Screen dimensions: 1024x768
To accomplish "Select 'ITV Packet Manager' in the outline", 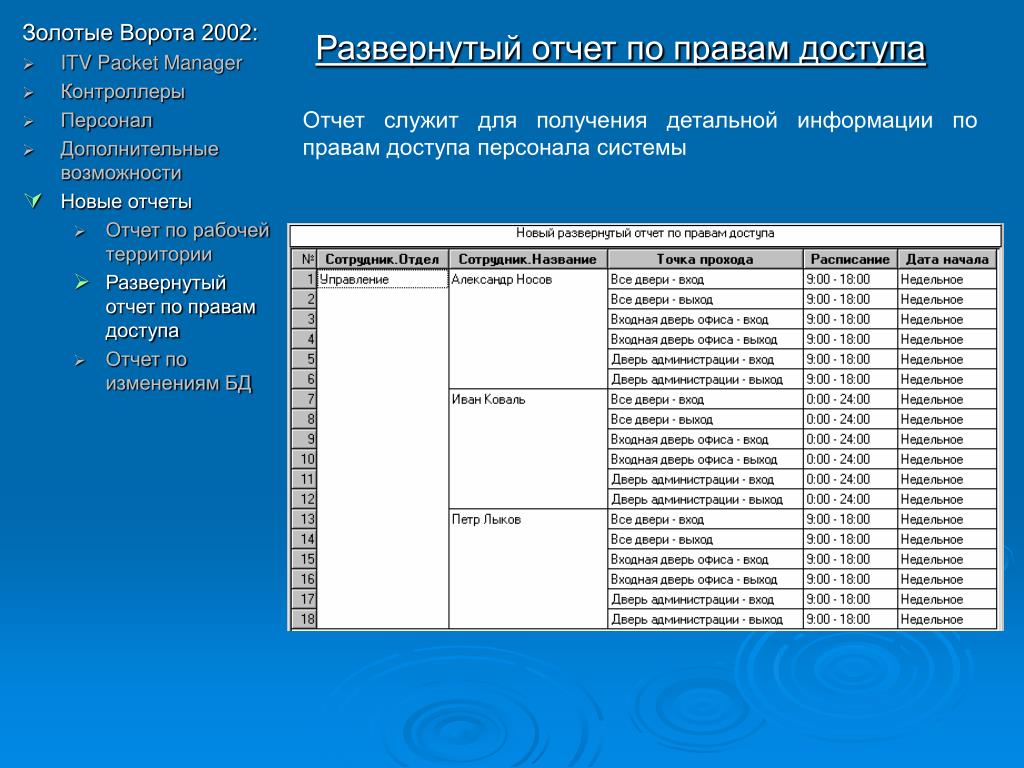I will (x=151, y=63).
